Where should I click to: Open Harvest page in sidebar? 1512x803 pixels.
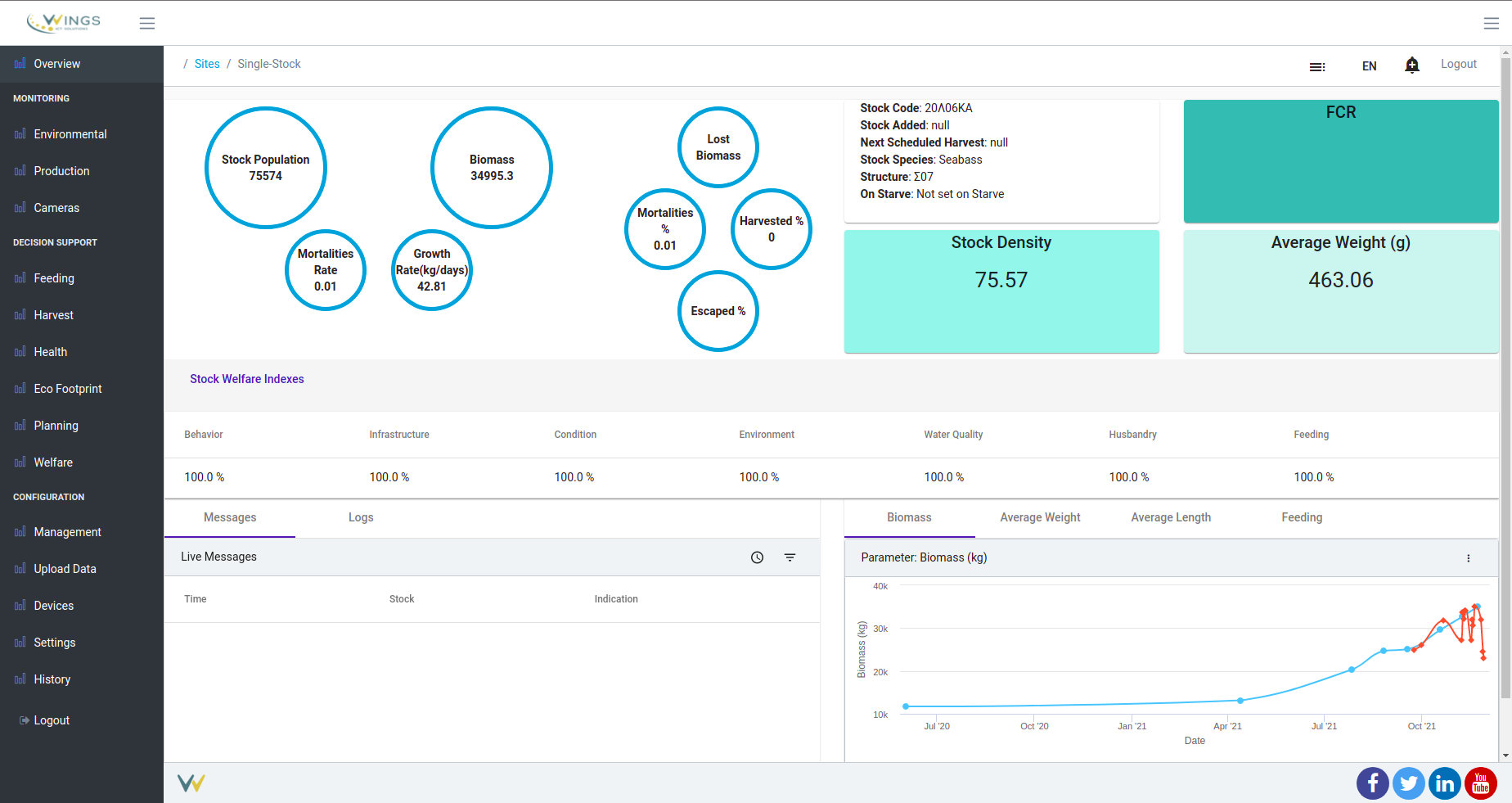[x=82, y=315]
